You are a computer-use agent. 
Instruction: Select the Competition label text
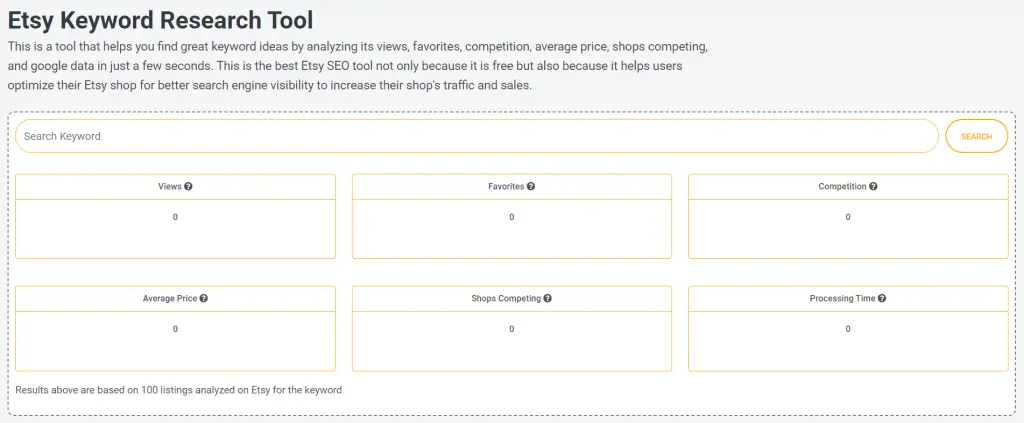tap(842, 186)
